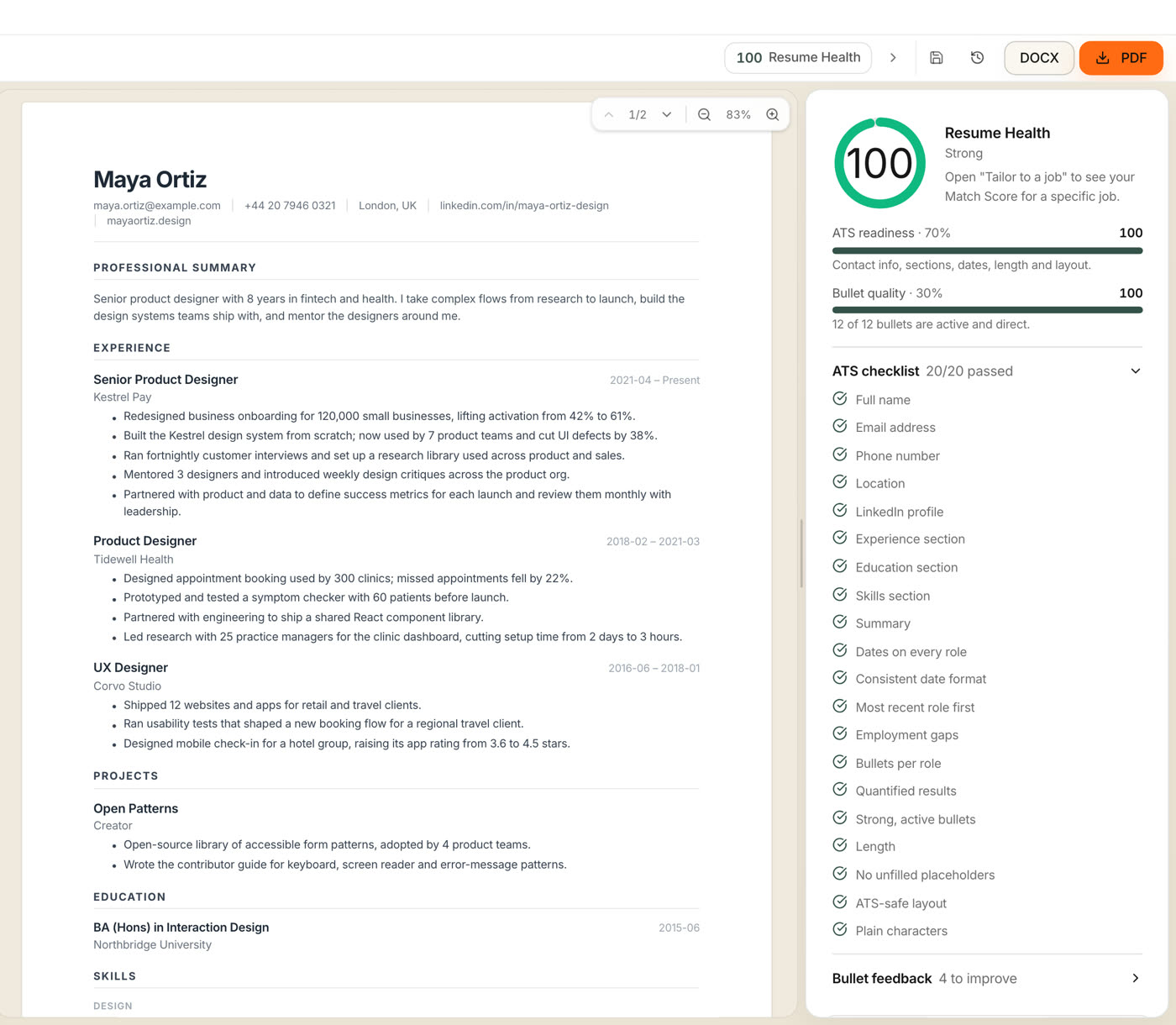Click the No unfilled placeholders item
Viewport: 1176px width, 1025px height.
tap(925, 875)
